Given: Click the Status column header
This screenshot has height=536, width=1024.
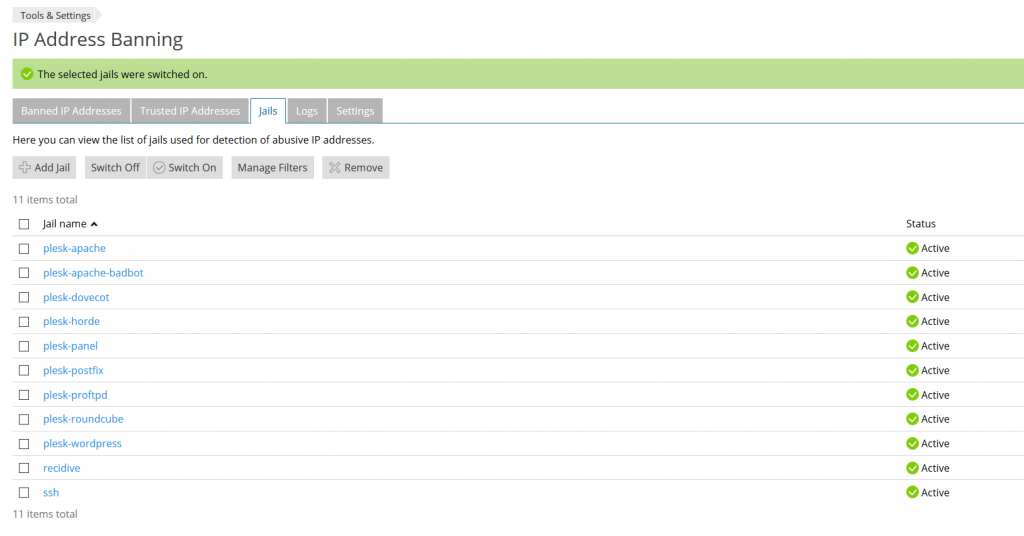Looking at the screenshot, I should coord(921,224).
